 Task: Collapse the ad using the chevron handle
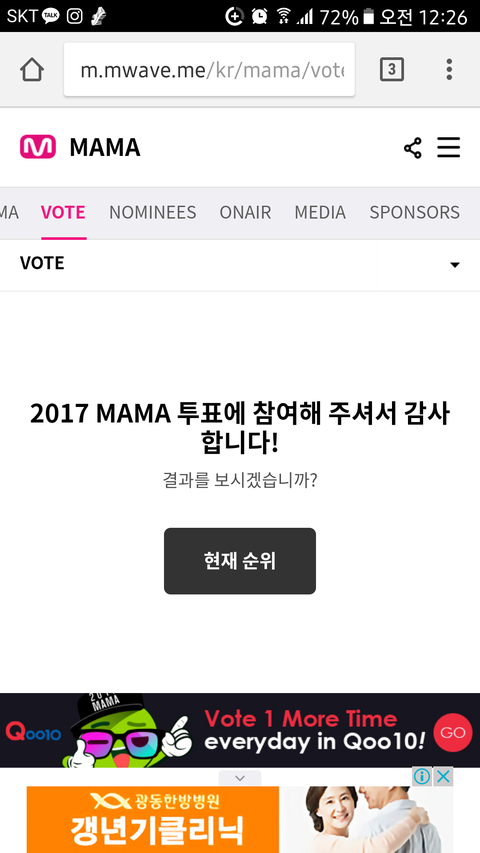click(x=240, y=778)
